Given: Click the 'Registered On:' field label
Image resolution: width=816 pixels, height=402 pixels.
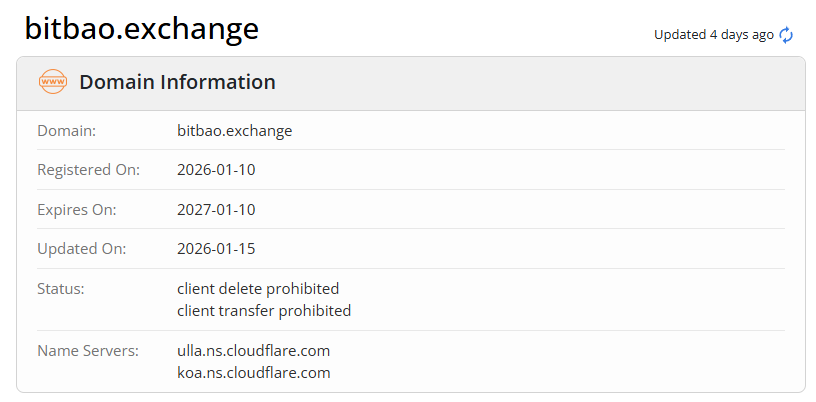Looking at the screenshot, I should [x=88, y=170].
